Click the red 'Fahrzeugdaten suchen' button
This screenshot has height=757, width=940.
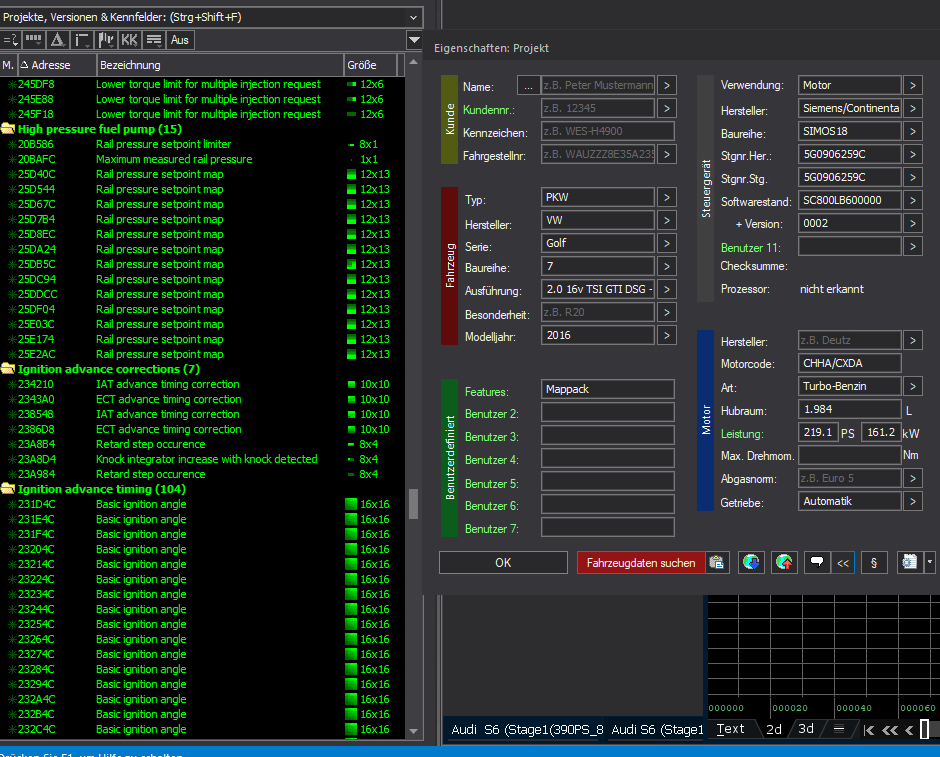pyautogui.click(x=641, y=563)
